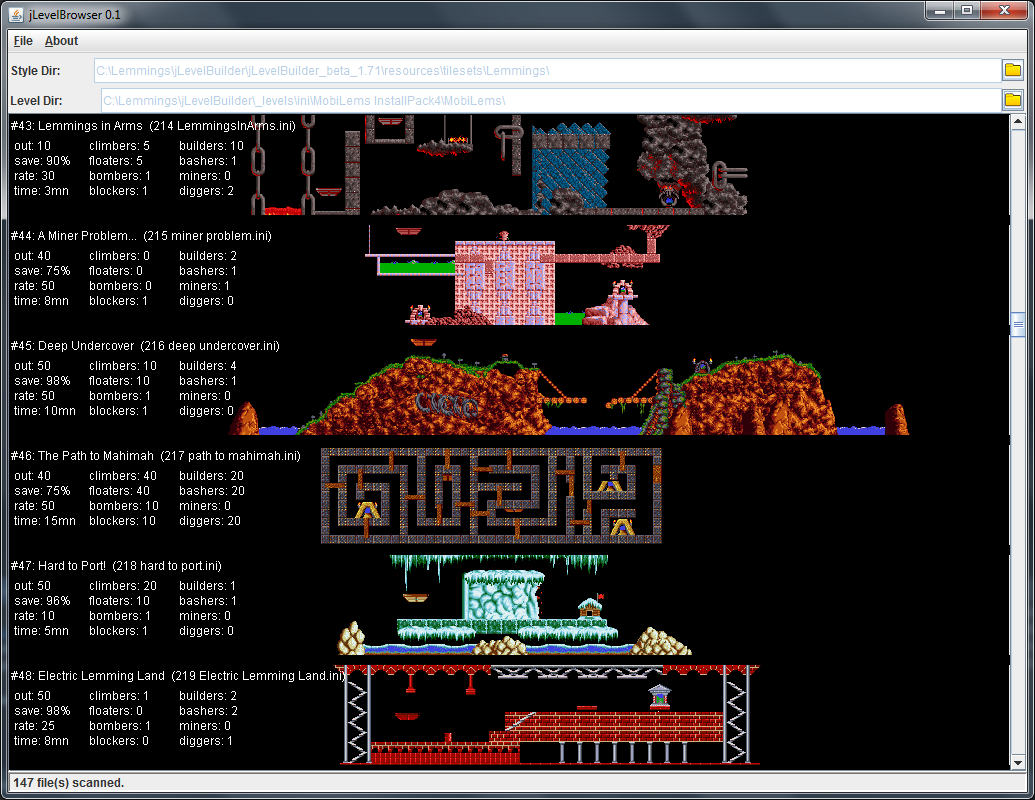Click 'out: 40' in level #44

[x=32, y=256]
